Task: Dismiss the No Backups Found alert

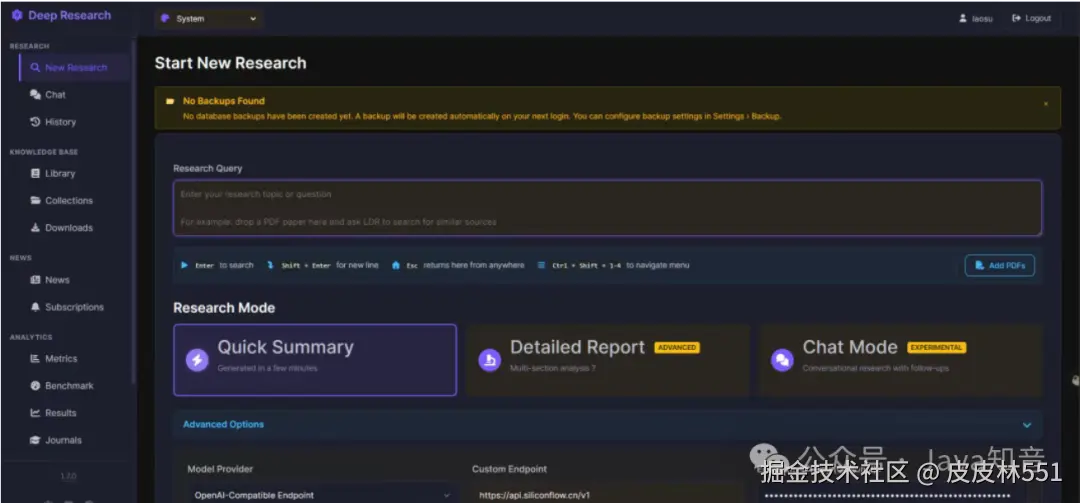Action: pos(1046,103)
